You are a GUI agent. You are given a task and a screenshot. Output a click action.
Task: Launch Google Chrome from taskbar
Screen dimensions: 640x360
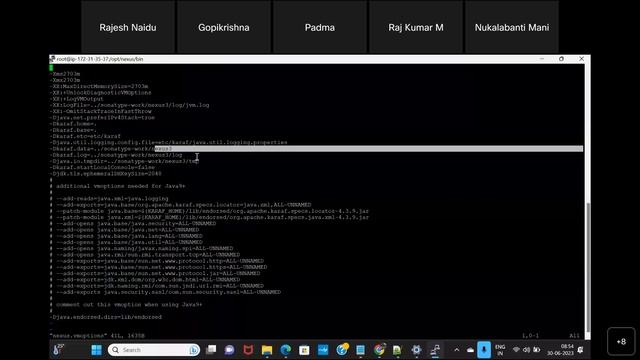379,350
